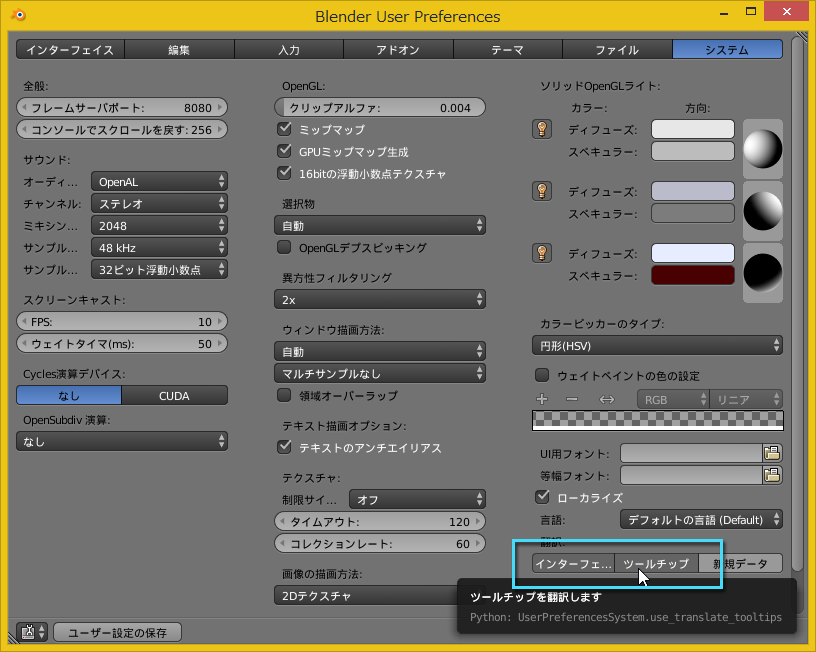Adjust second light direction sphere

click(762, 211)
